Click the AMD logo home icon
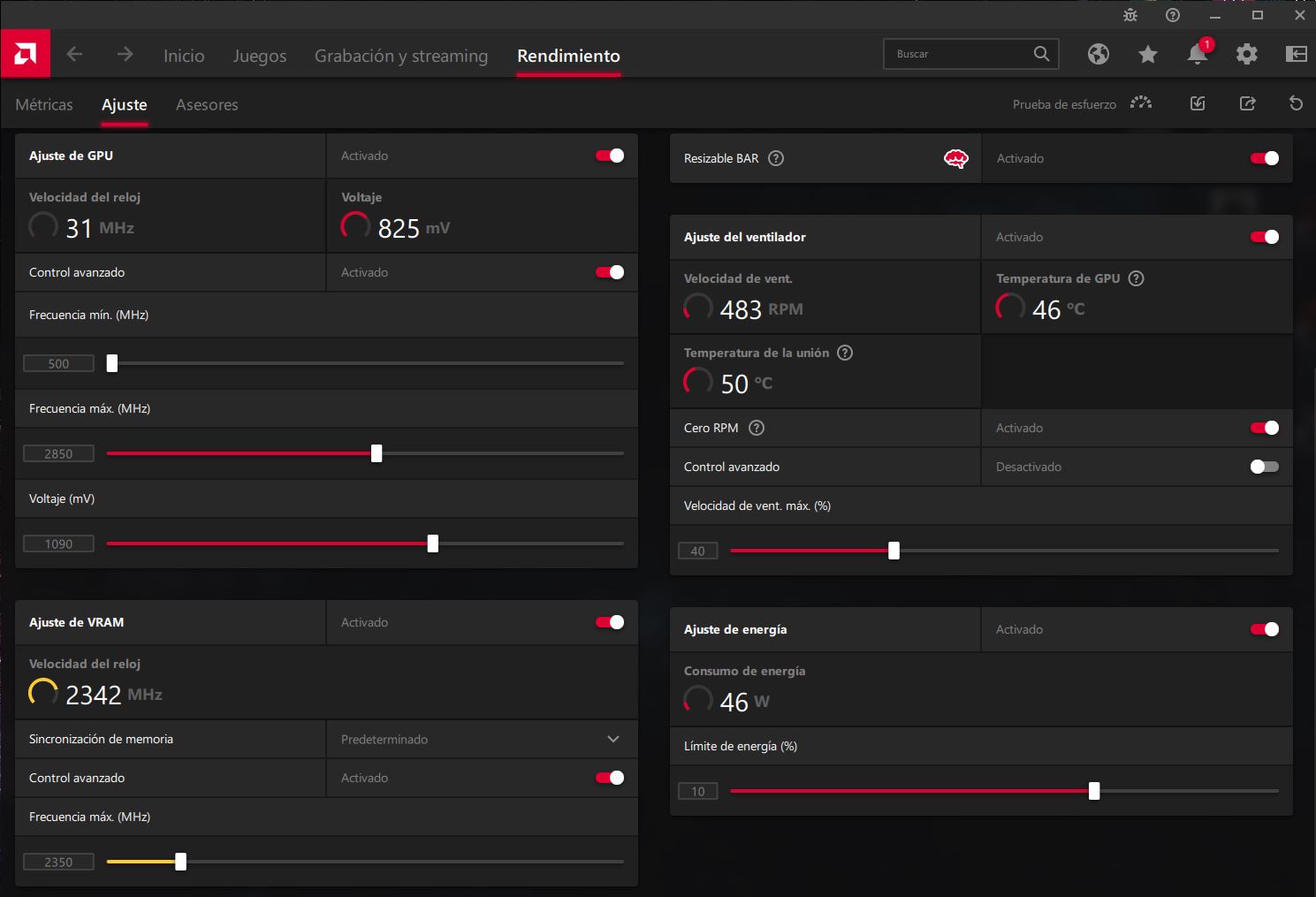The image size is (1316, 897). (25, 55)
